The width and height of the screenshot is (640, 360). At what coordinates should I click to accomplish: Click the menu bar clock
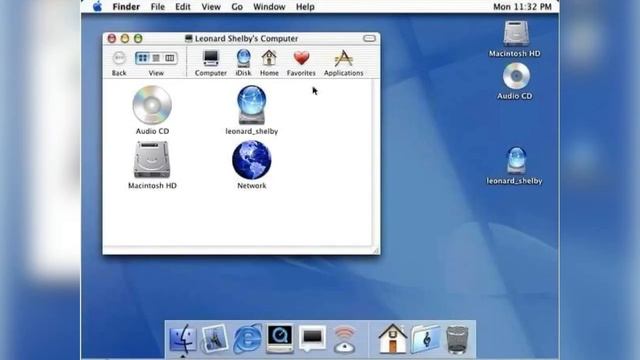coord(522,7)
